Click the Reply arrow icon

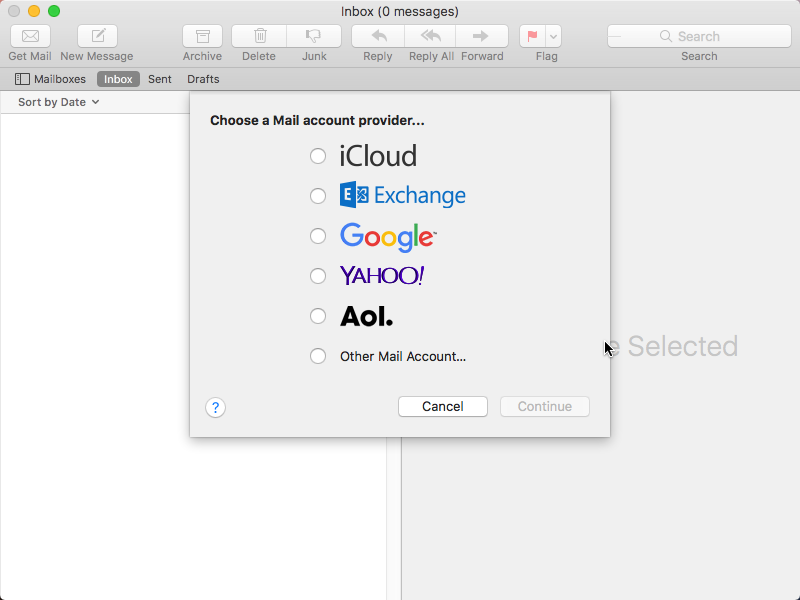tap(378, 36)
